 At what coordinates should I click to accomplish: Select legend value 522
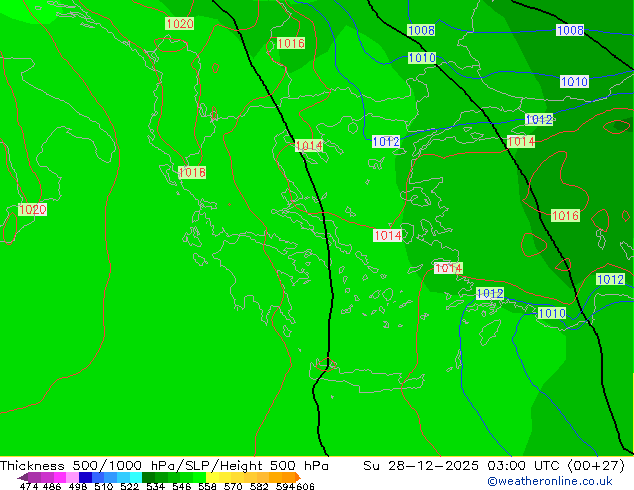click(129, 486)
